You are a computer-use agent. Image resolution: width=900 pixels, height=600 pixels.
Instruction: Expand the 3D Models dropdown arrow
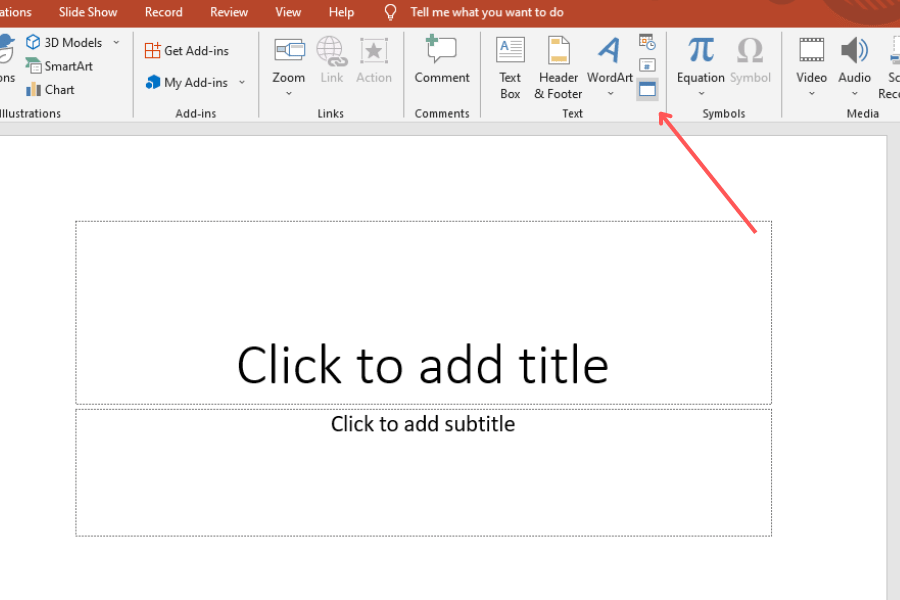[116, 42]
